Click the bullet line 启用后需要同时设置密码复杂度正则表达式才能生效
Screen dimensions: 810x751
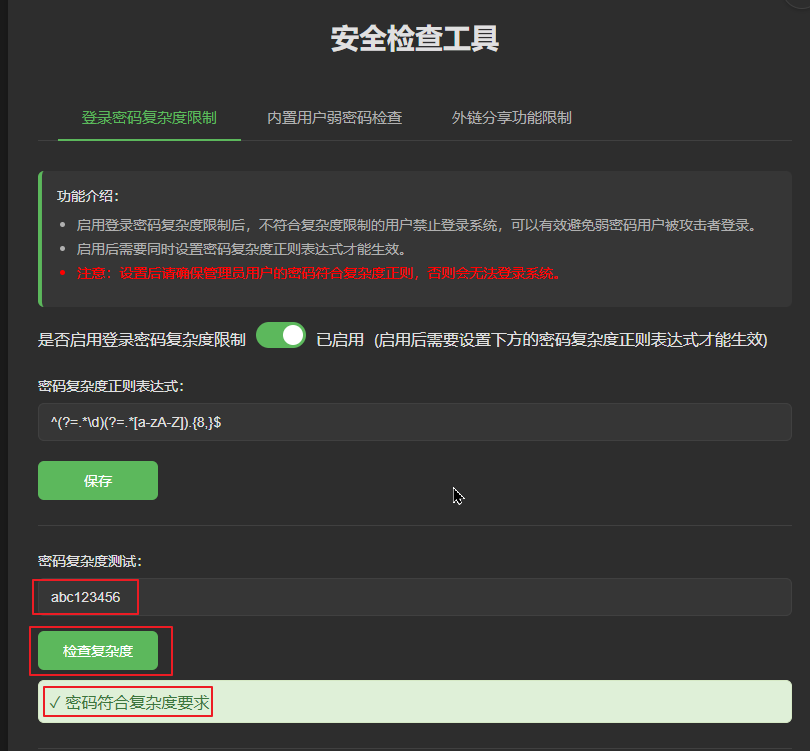241,249
